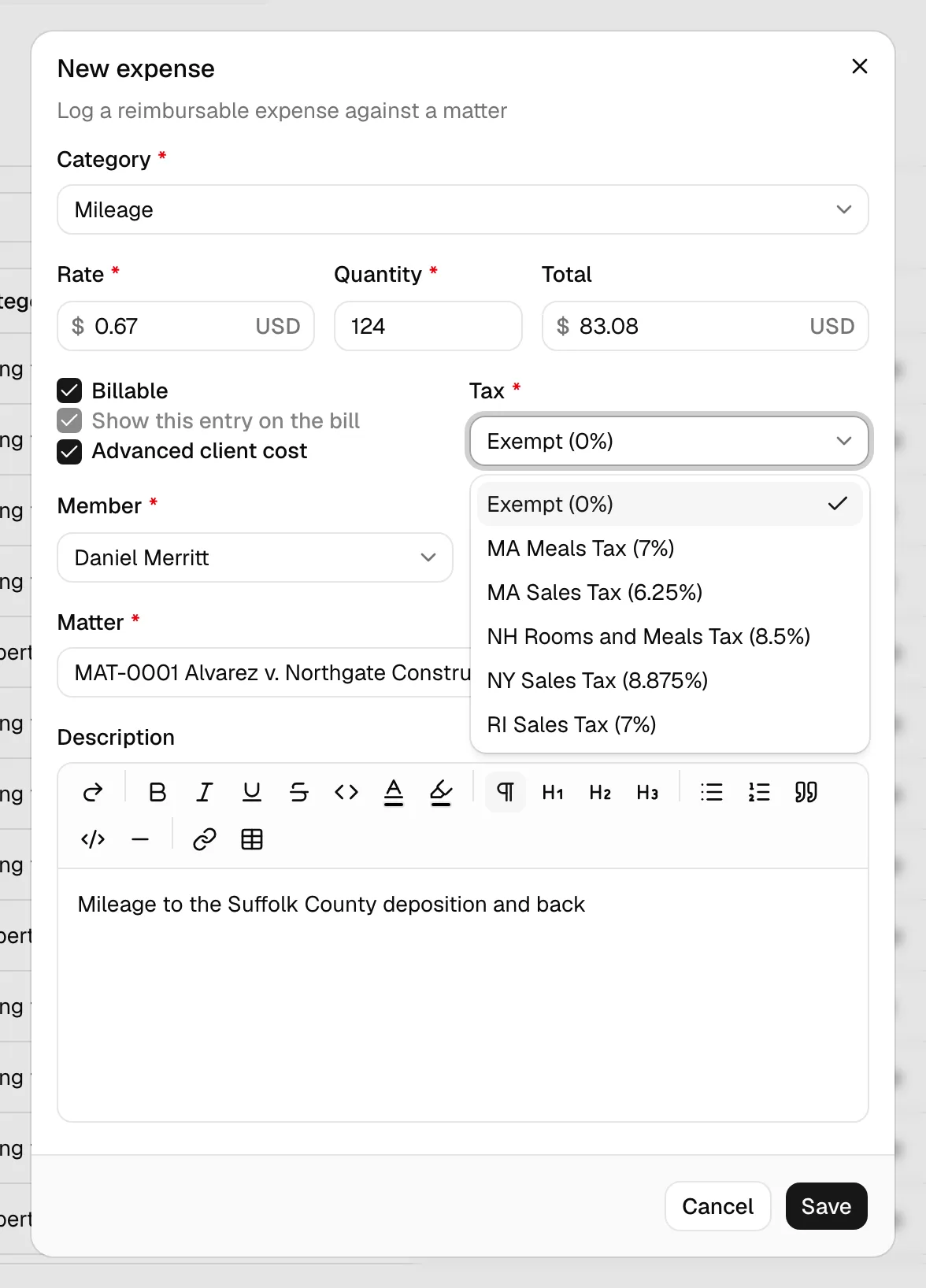The height and width of the screenshot is (1288, 926).
Task: Choose MA Sales Tax (6.25%)
Action: coord(670,592)
